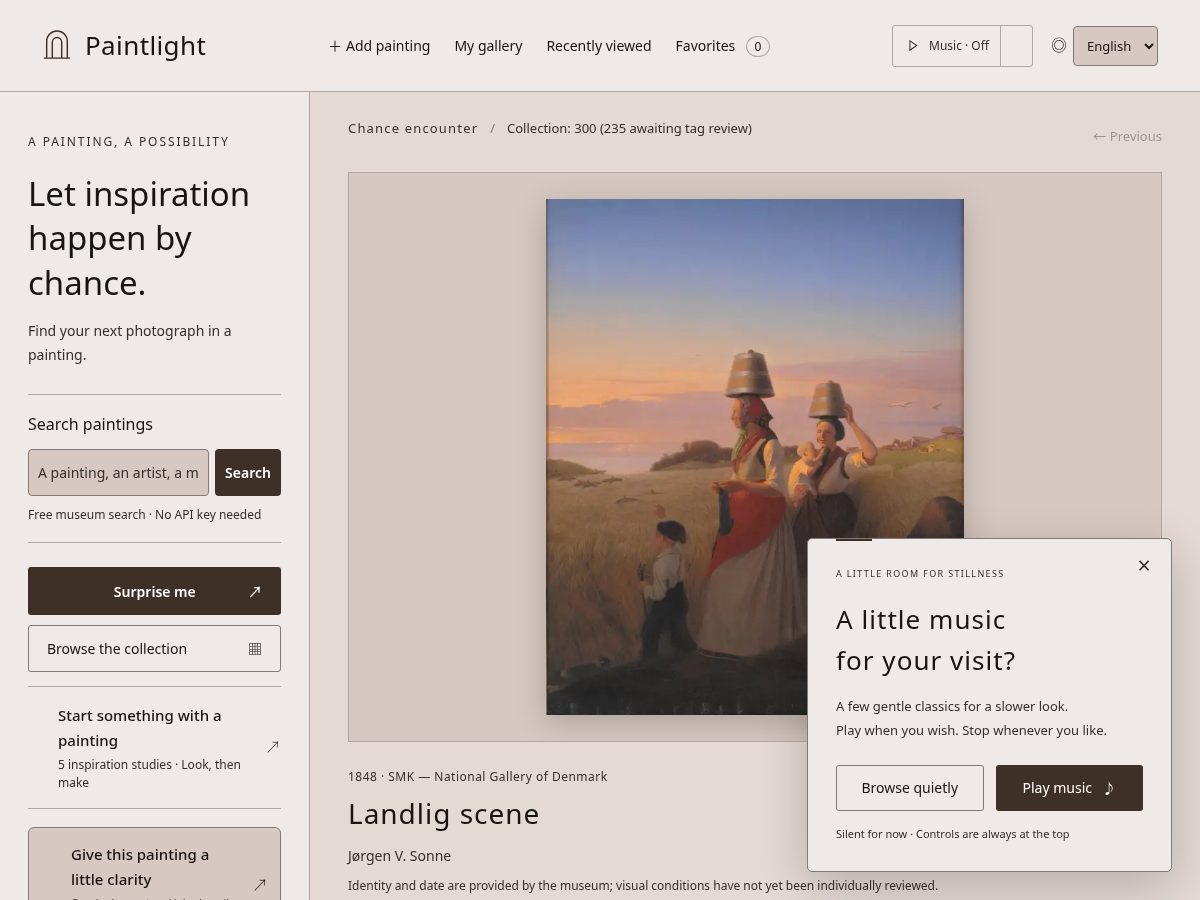Viewport: 1200px width, 900px height.
Task: Click the 'Let inspiration happen by chance.' heading
Action: point(139,238)
